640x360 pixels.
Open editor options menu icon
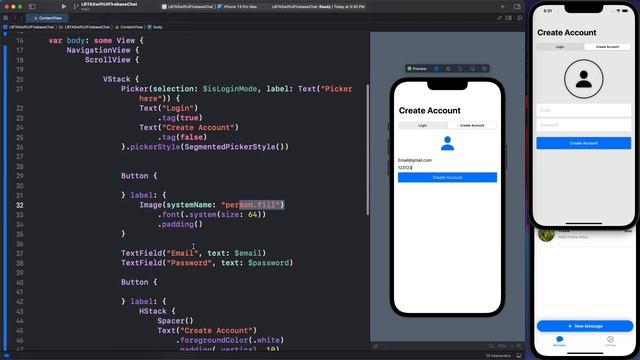509,18
